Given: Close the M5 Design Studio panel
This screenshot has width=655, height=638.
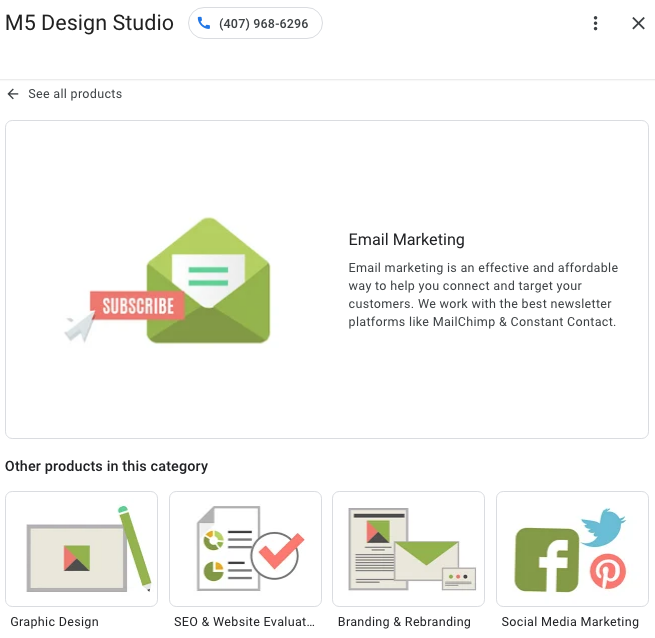Looking at the screenshot, I should tap(638, 23).
